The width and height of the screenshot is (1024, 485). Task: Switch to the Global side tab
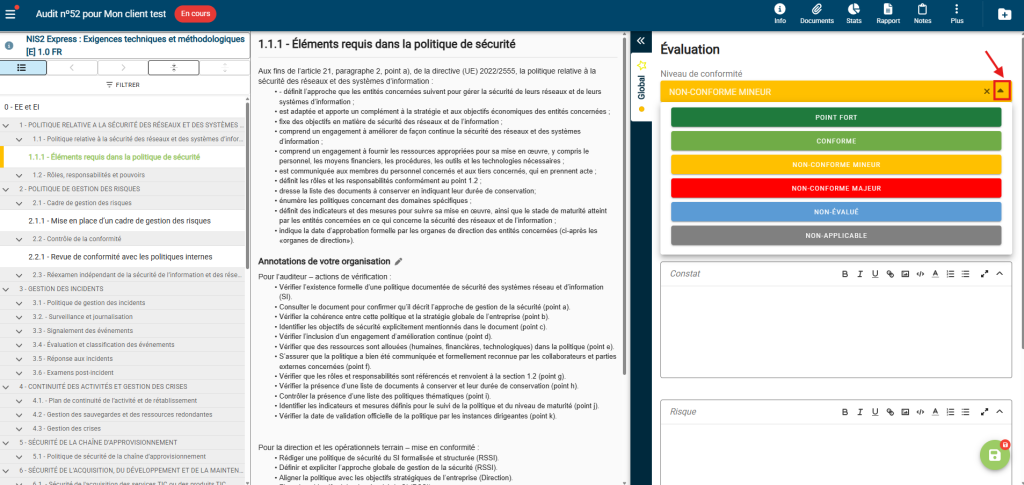tap(641, 90)
